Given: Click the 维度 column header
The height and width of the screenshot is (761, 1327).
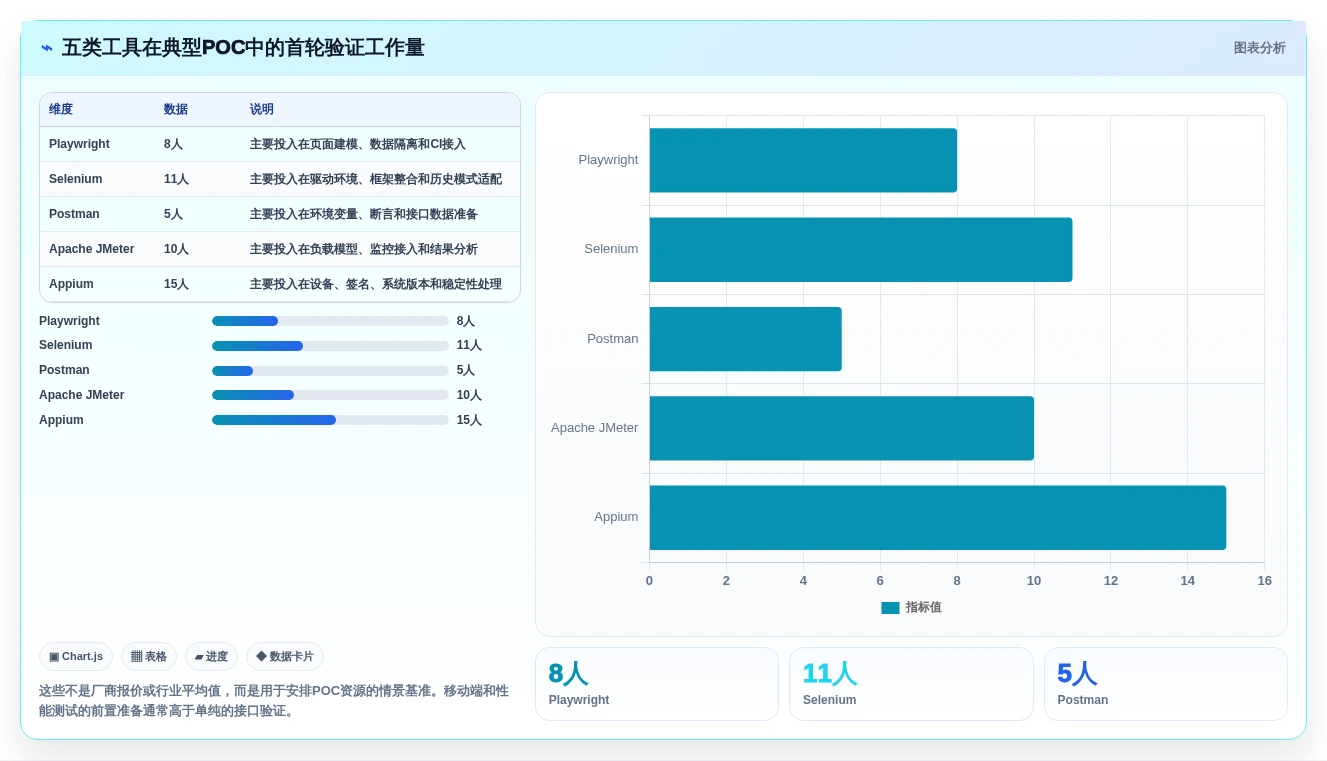Looking at the screenshot, I should pyautogui.click(x=61, y=109).
